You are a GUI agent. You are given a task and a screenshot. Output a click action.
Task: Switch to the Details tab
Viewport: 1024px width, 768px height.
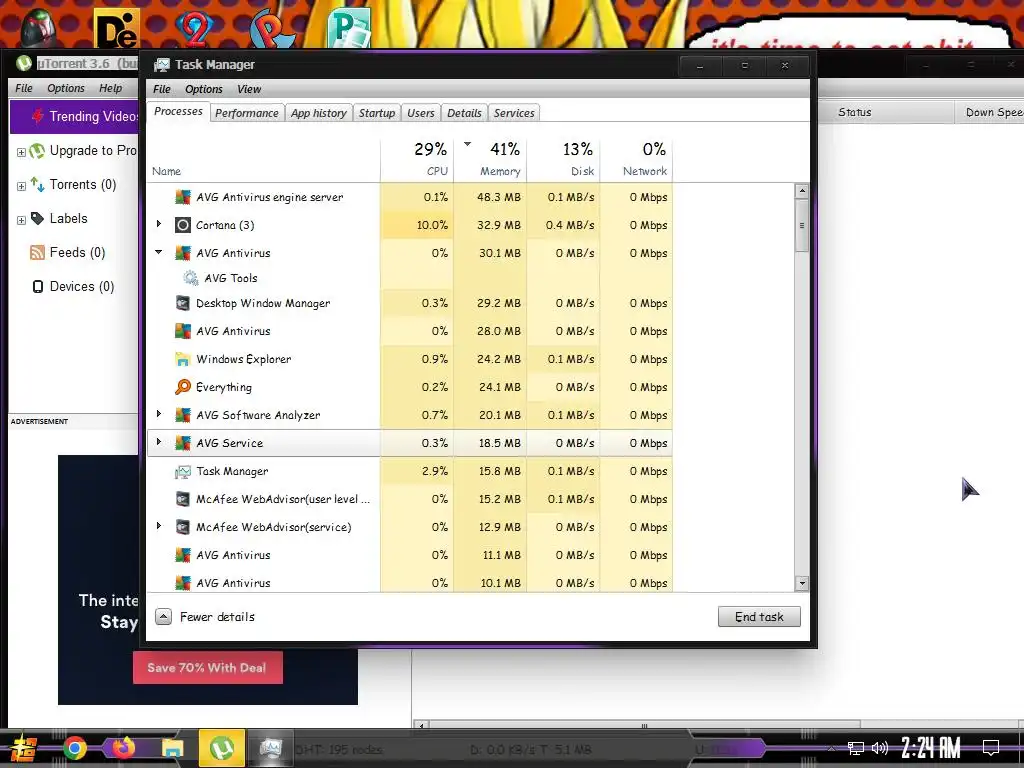tap(464, 113)
